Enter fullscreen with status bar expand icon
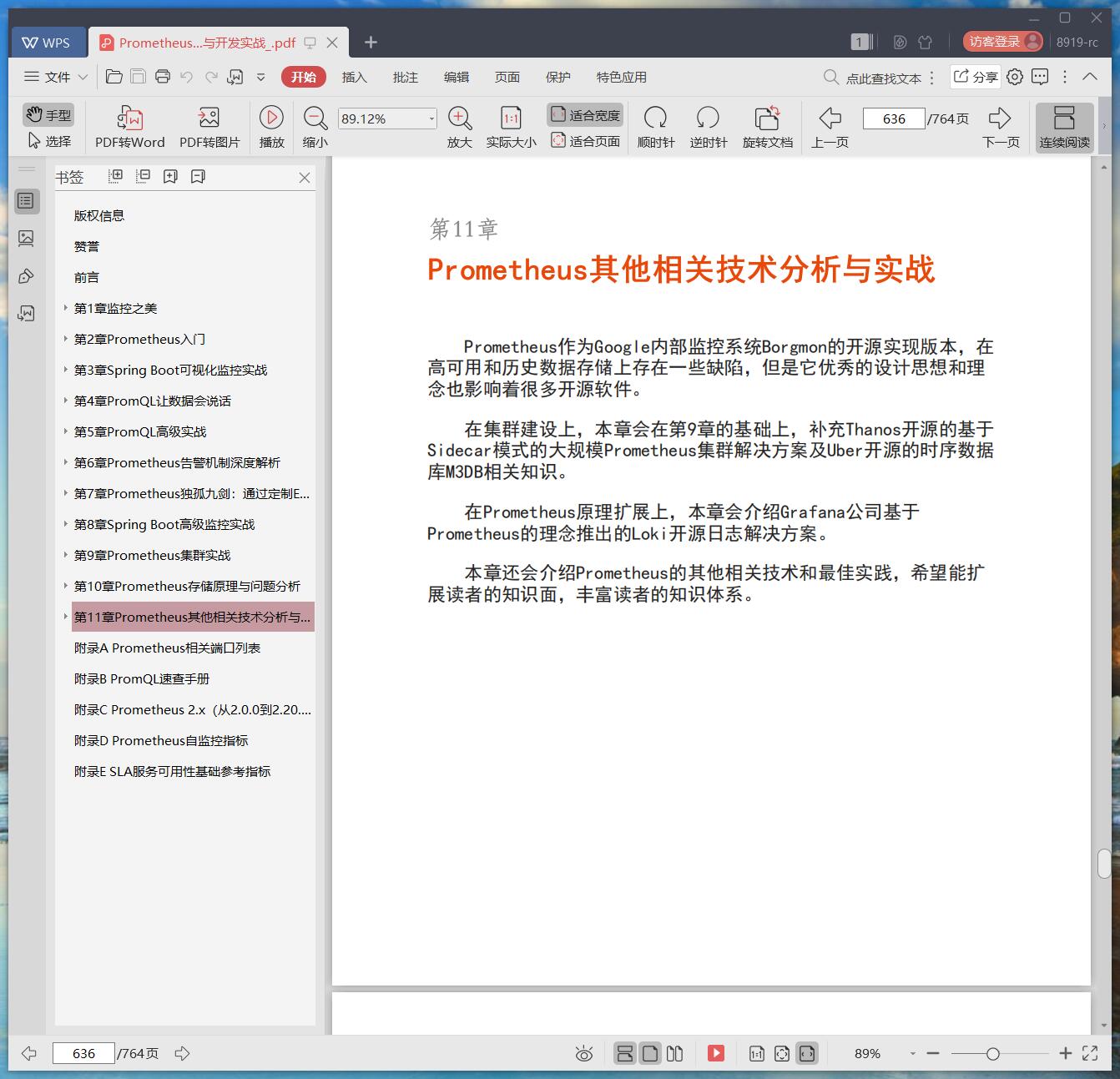This screenshot has height=1079, width=1120. (x=1090, y=1053)
